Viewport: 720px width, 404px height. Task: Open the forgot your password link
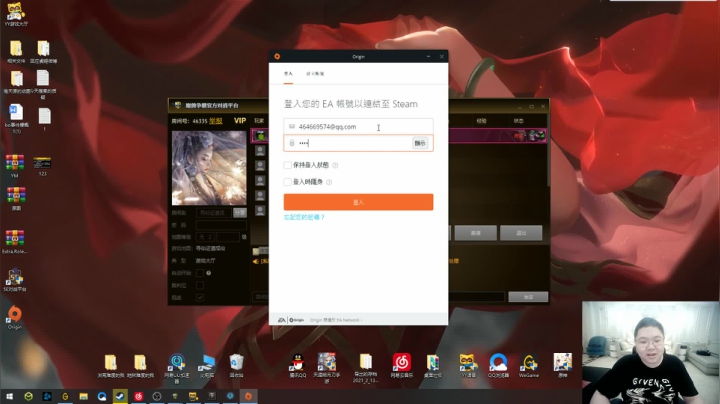click(x=304, y=217)
